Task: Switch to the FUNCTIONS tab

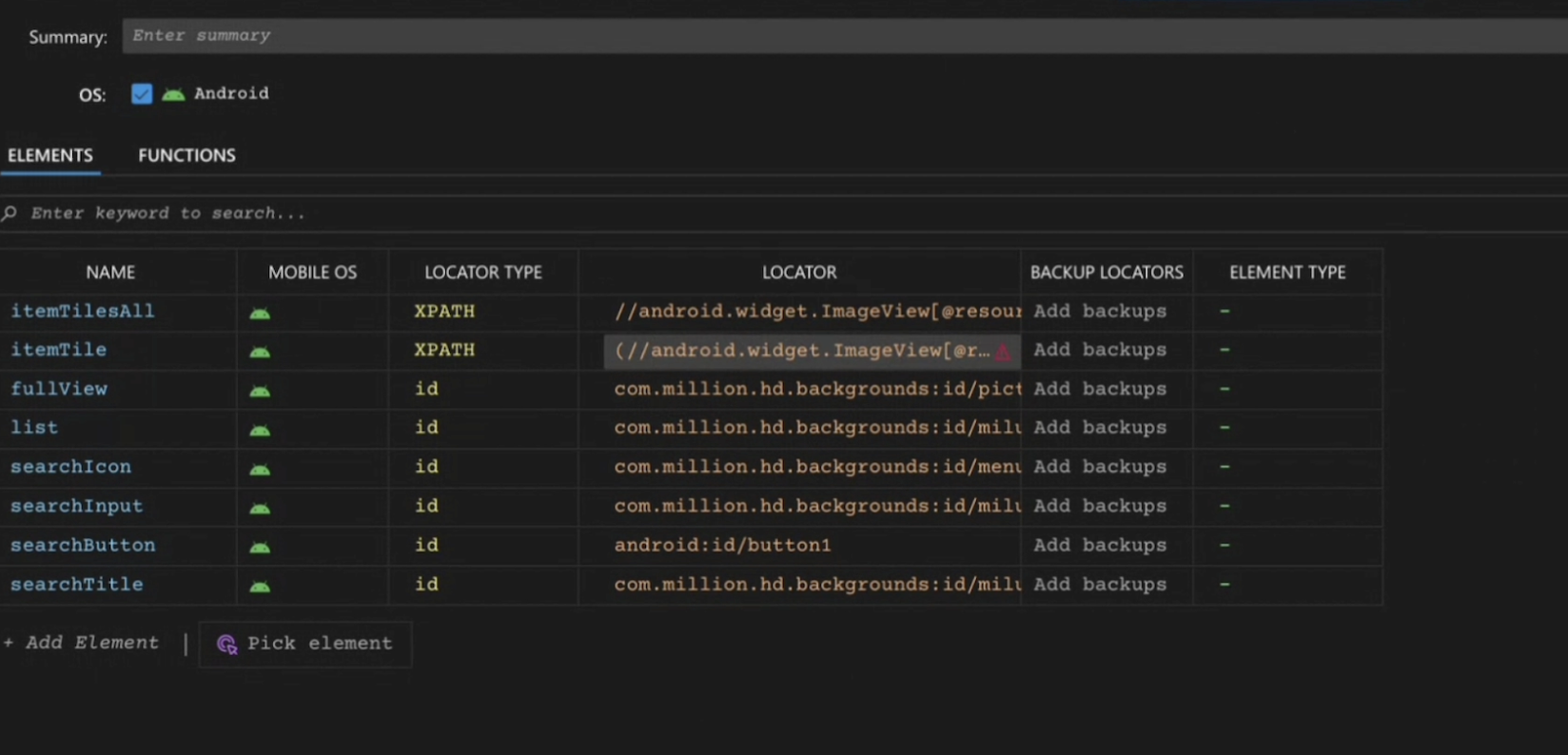Action: [x=186, y=155]
